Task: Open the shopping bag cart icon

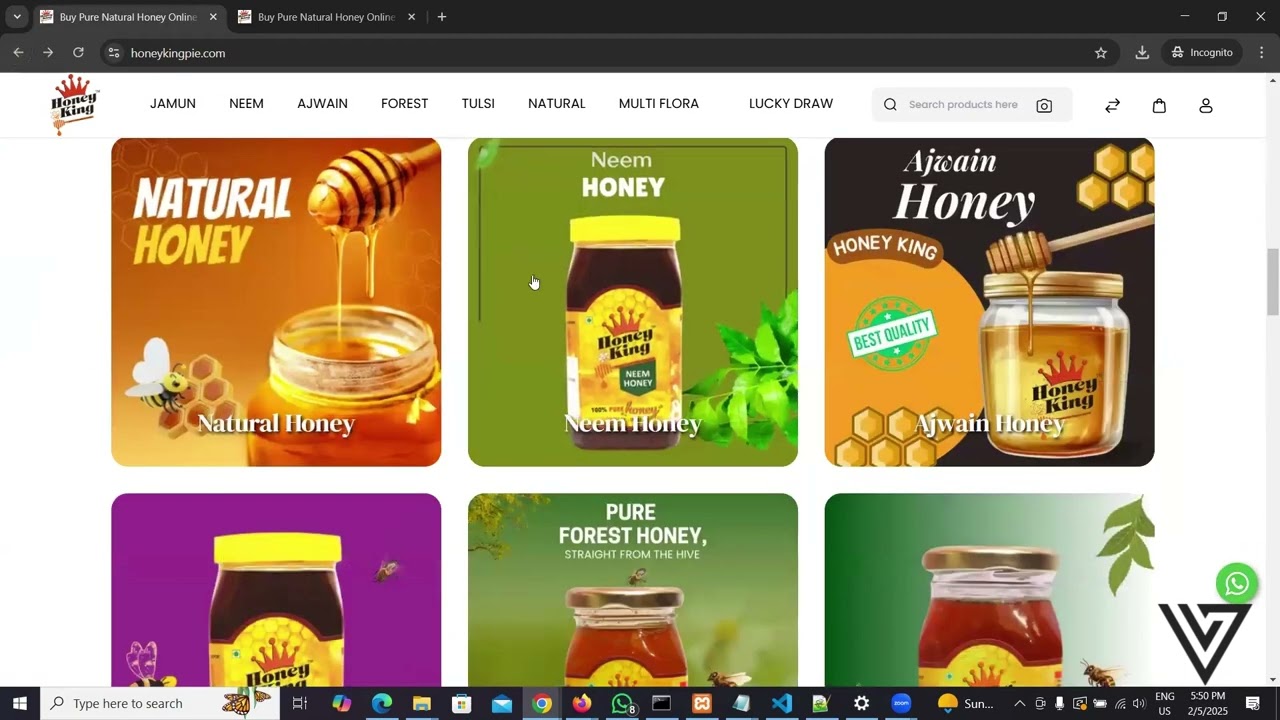Action: click(x=1159, y=105)
